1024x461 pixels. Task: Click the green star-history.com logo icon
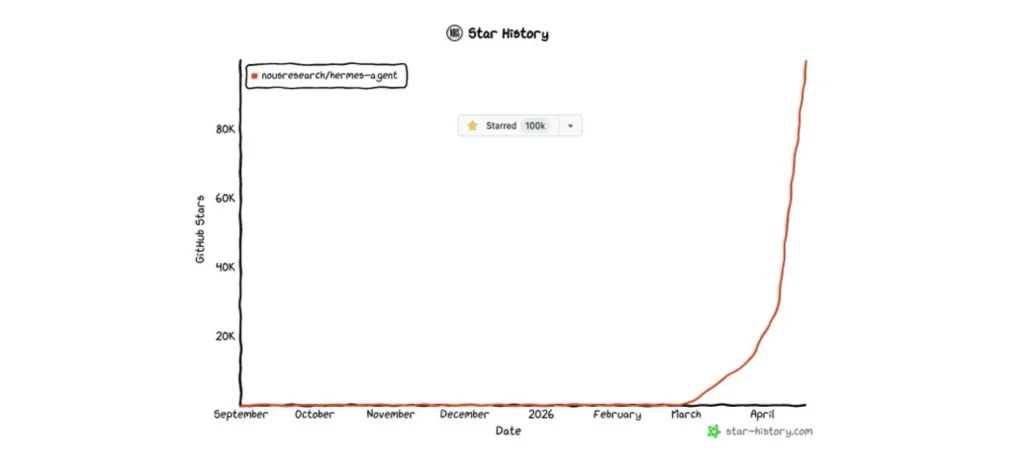coord(713,432)
